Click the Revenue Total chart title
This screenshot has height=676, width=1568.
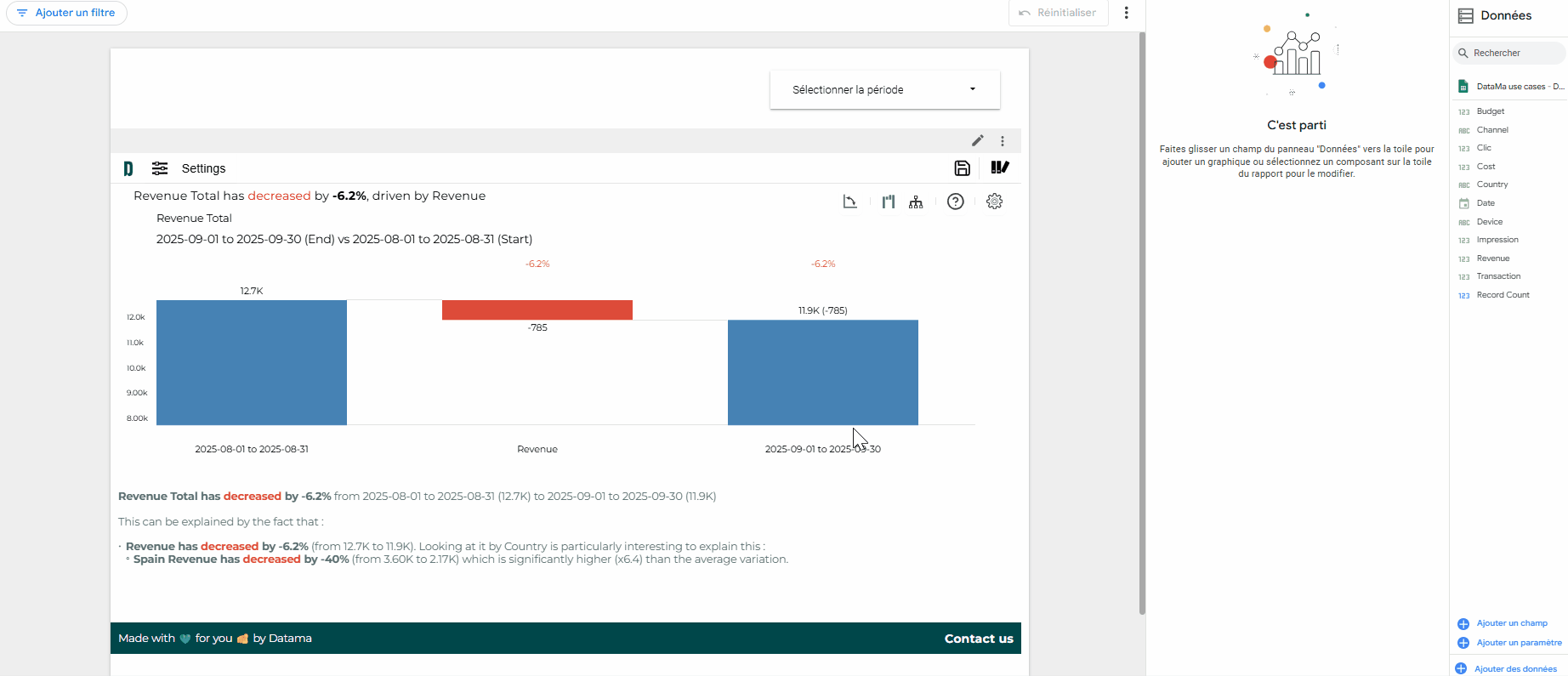pyautogui.click(x=194, y=219)
